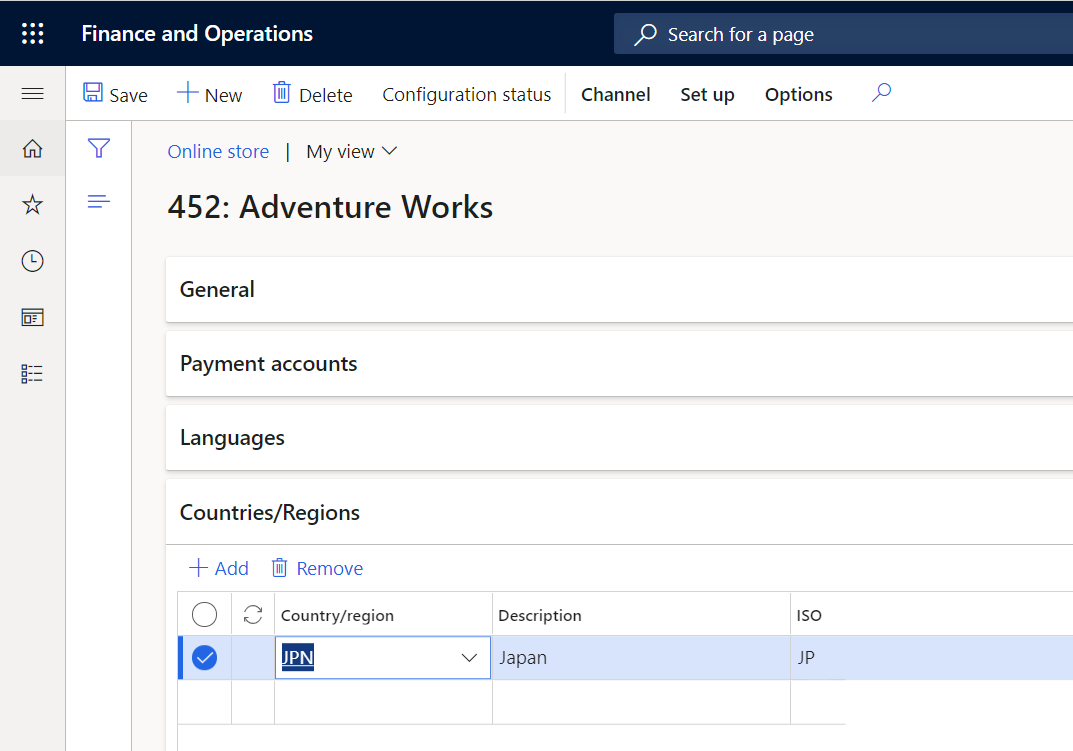
Task: Refresh the grid with circular arrows icon
Action: [x=253, y=614]
